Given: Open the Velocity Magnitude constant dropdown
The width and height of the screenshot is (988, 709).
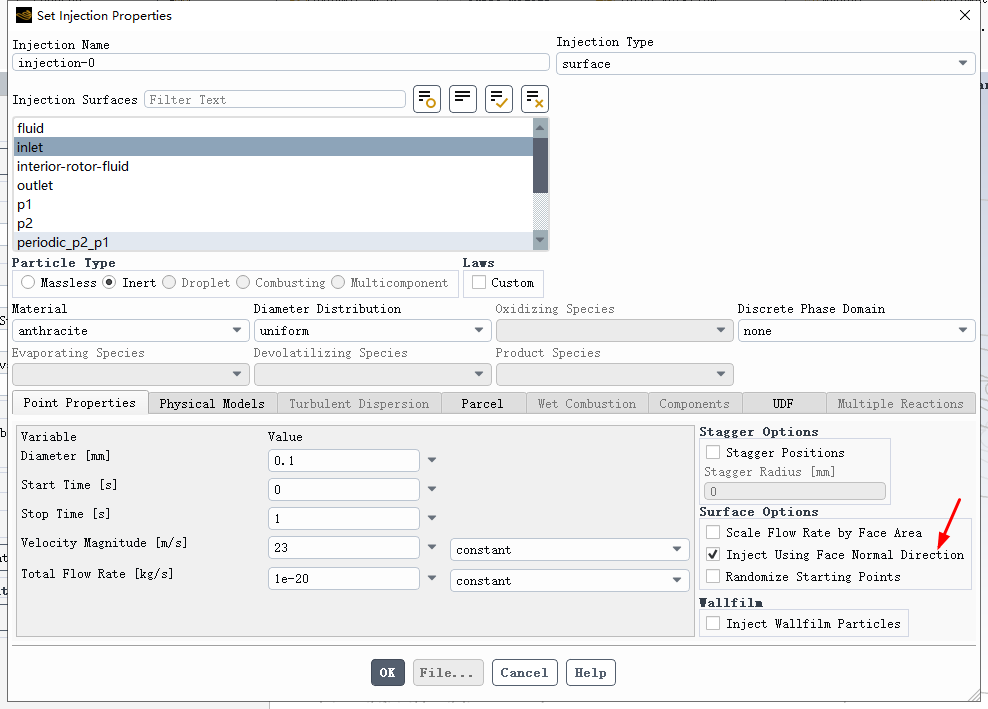Looking at the screenshot, I should (570, 550).
